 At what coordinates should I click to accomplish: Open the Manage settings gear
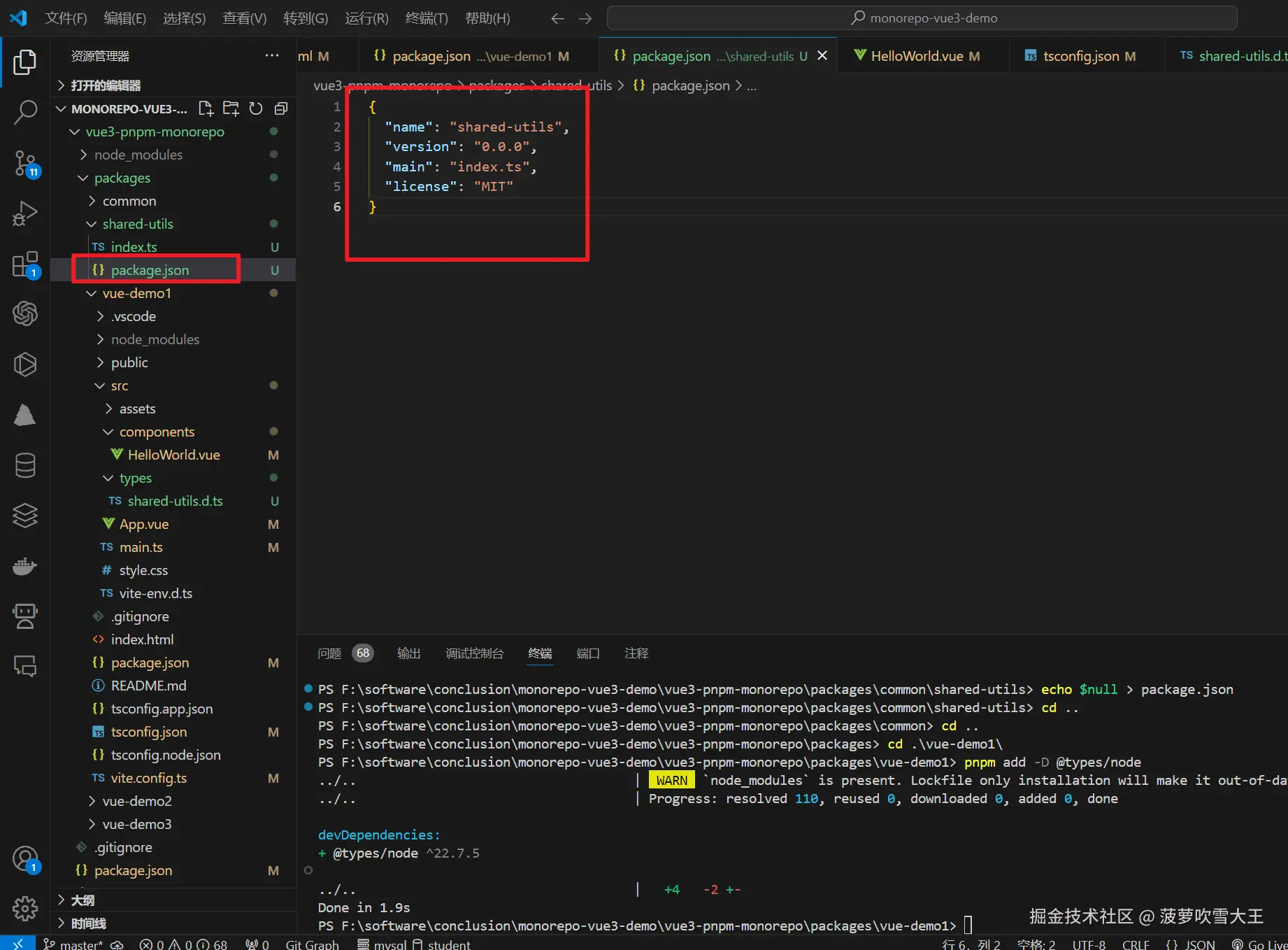pos(25,909)
